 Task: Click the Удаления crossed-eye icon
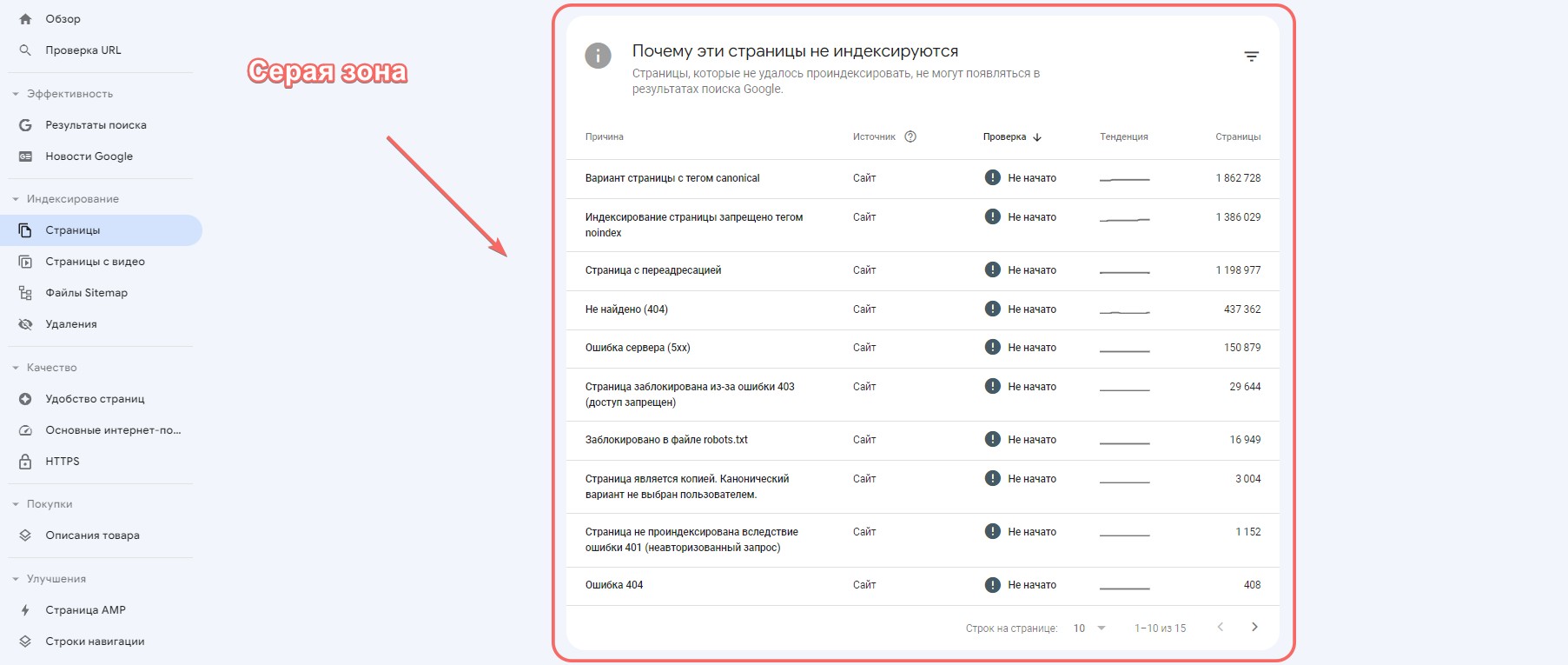[x=25, y=324]
